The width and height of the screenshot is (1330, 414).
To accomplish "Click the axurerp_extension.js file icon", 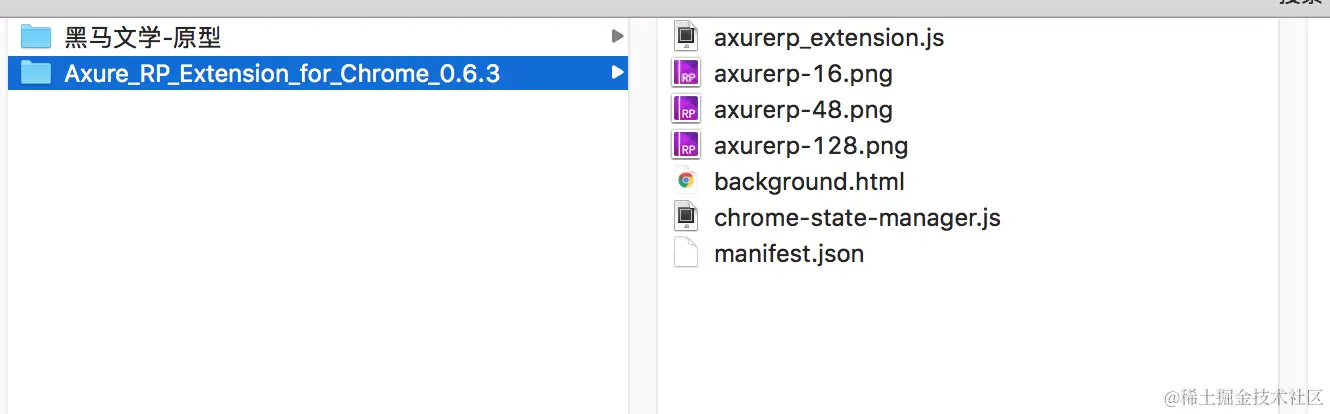I will (x=685, y=37).
